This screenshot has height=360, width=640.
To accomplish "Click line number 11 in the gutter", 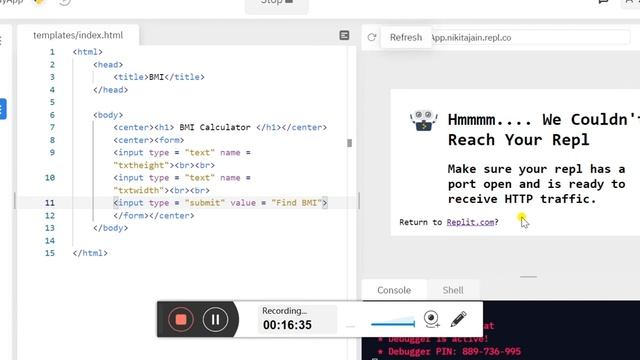I will (50, 203).
